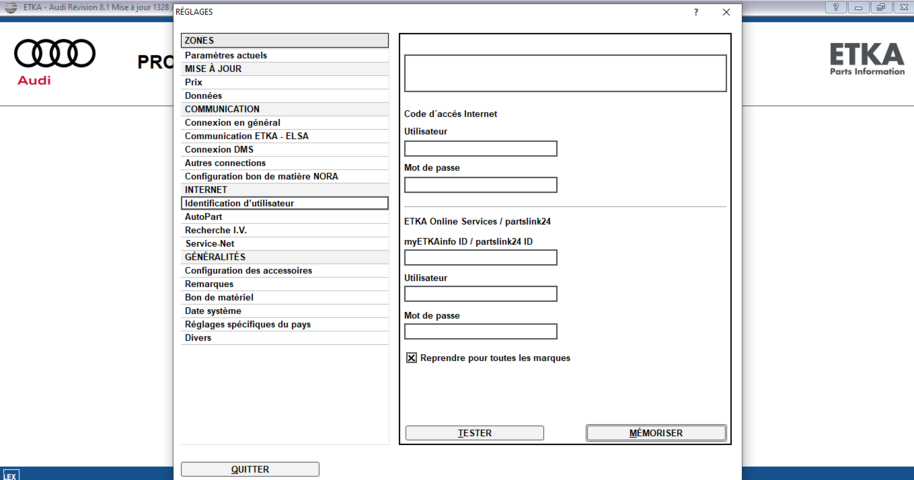Select Réglages spécifiques du pays

point(284,324)
